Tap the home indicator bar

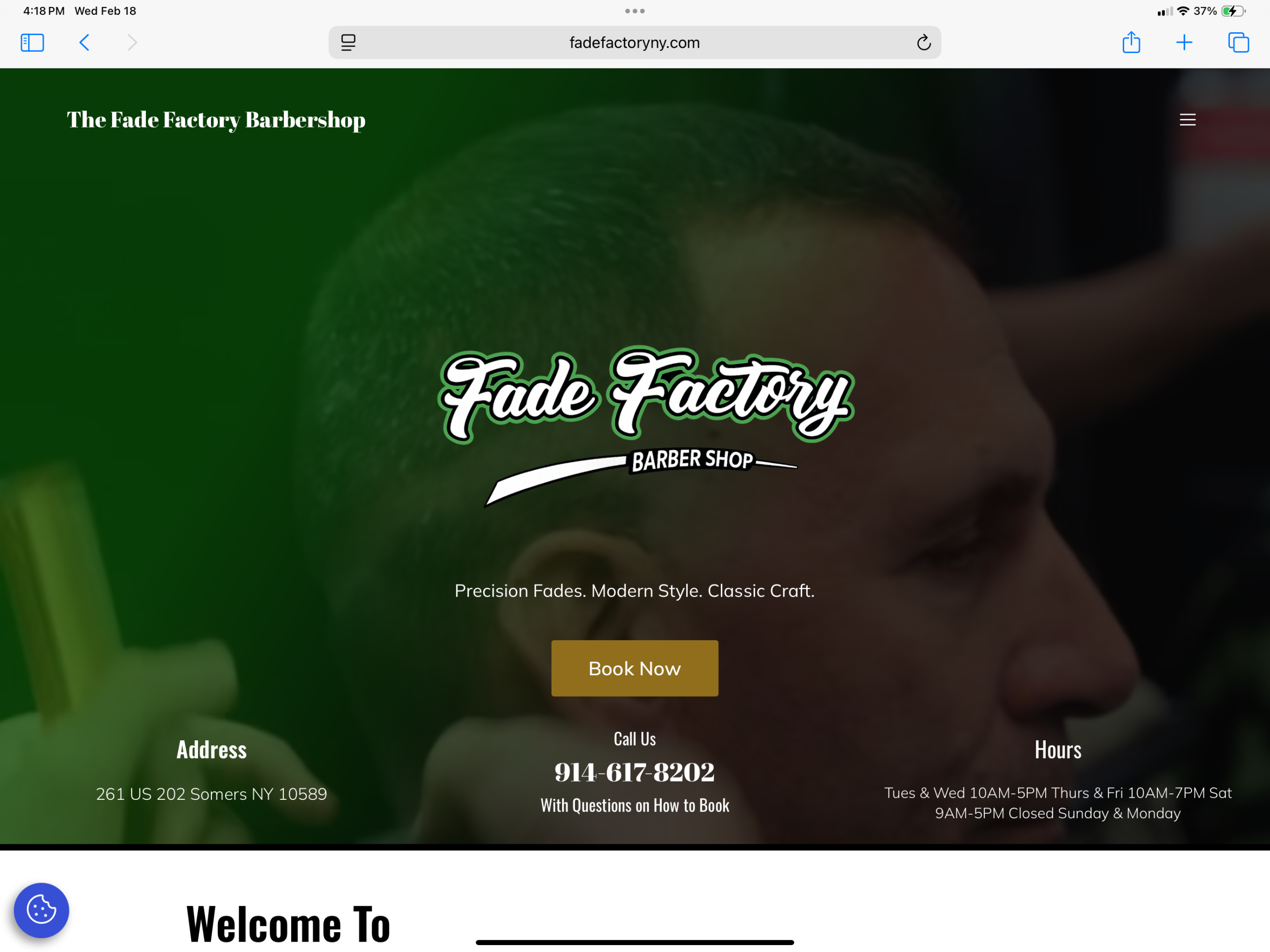point(635,942)
